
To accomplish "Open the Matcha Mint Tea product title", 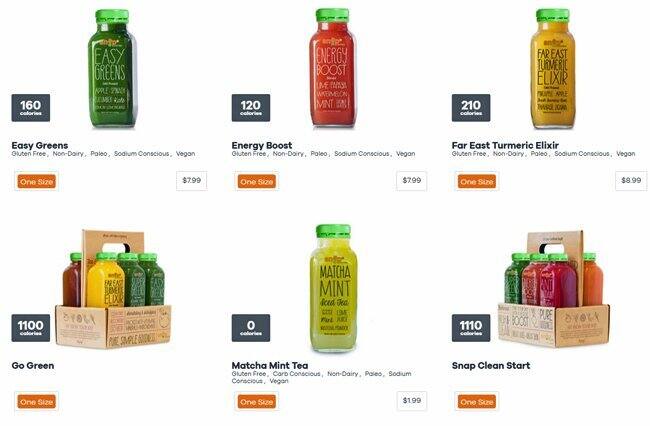I will (270, 365).
